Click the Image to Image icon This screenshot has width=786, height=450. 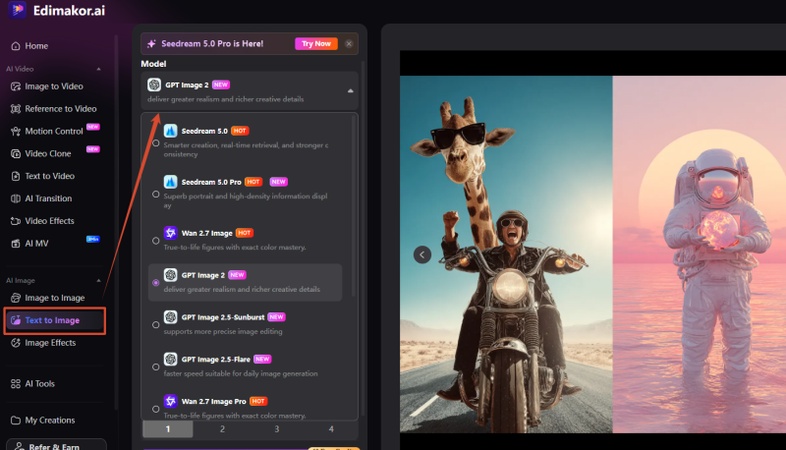pyautogui.click(x=16, y=298)
